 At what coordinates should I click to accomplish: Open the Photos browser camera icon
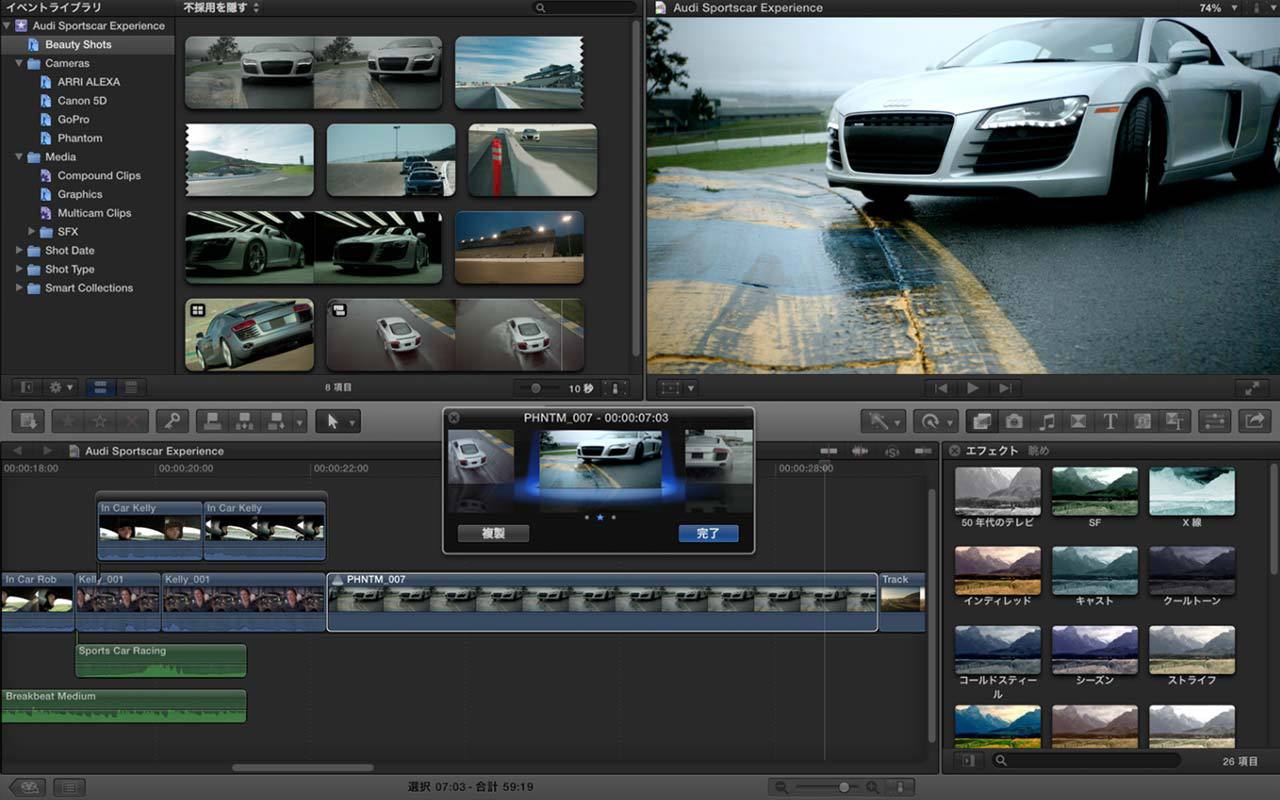[1014, 422]
